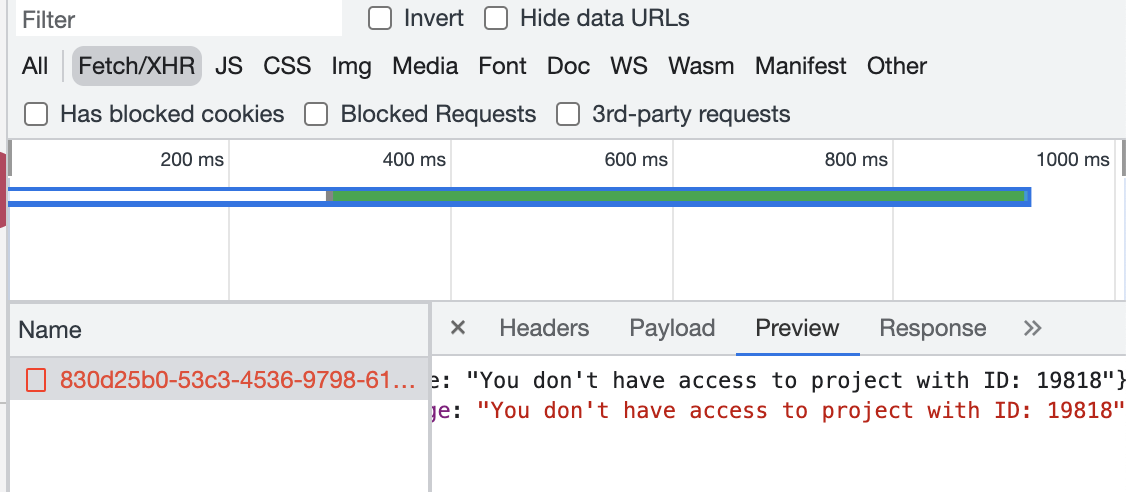Filter requests by CSS
Screen dimensions: 1126x492
coord(287,66)
